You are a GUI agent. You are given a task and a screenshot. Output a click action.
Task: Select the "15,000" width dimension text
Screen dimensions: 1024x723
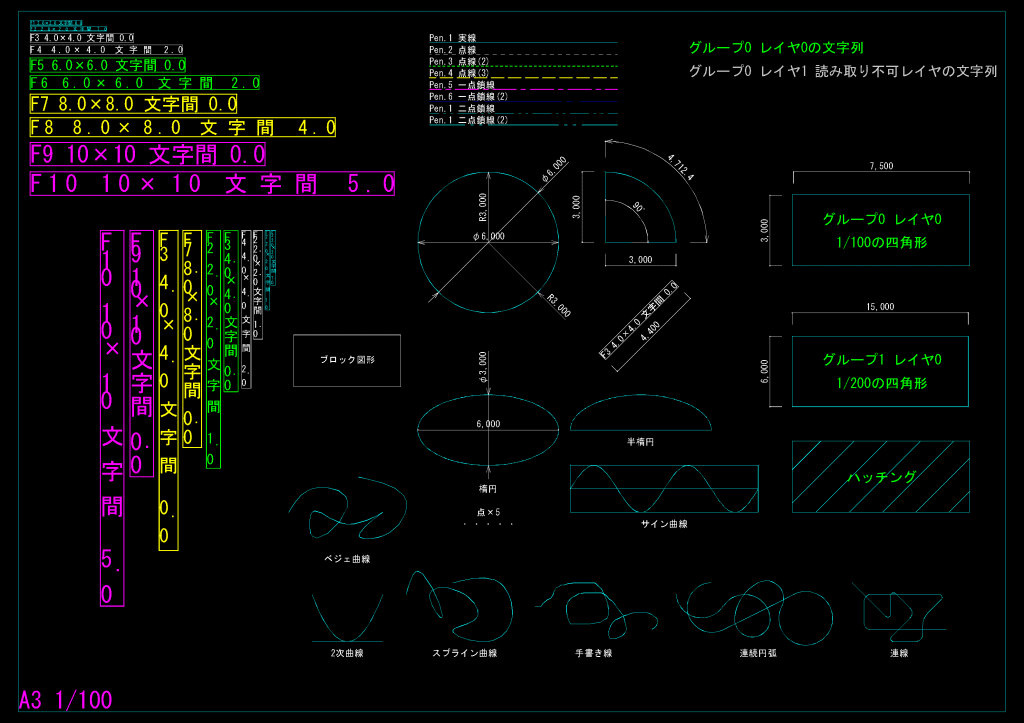point(880,307)
